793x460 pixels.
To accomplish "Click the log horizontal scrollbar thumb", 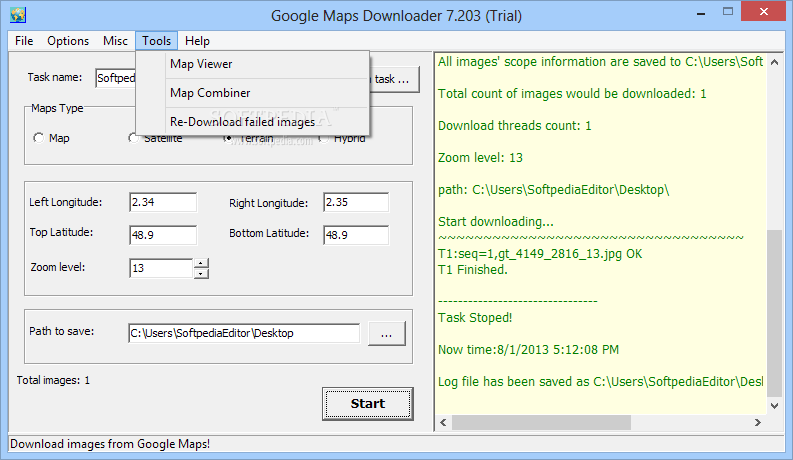I will tap(541, 423).
